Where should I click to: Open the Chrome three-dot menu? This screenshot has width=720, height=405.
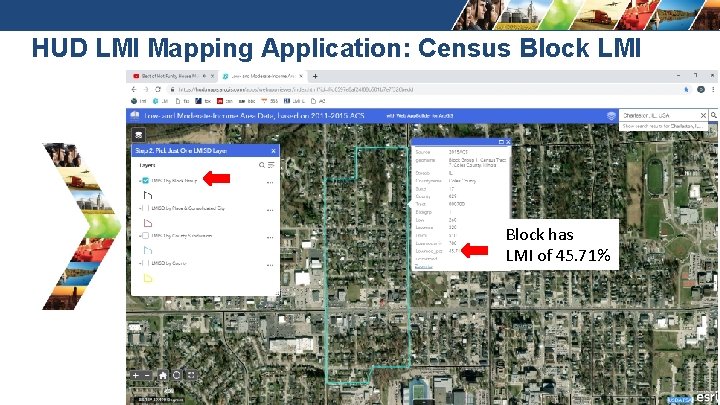(x=713, y=90)
